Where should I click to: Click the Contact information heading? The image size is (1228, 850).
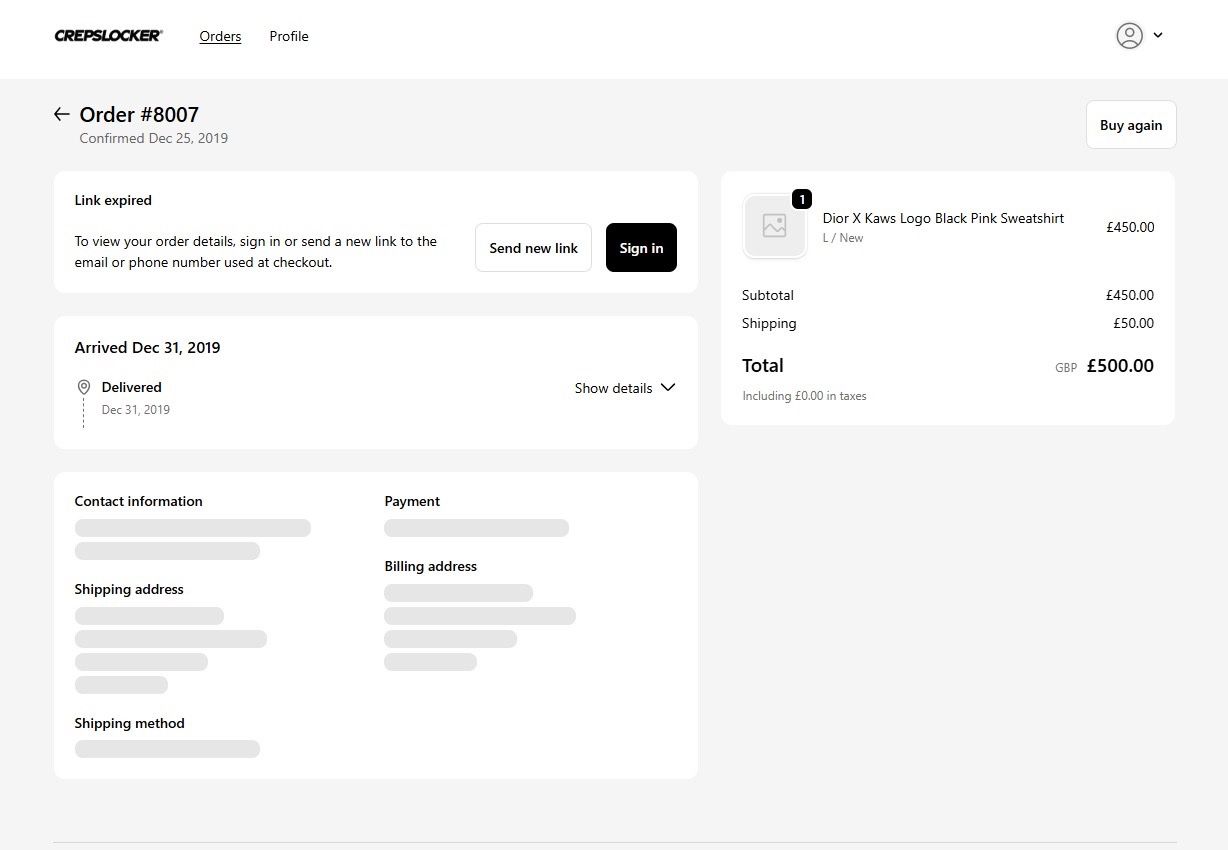(138, 501)
